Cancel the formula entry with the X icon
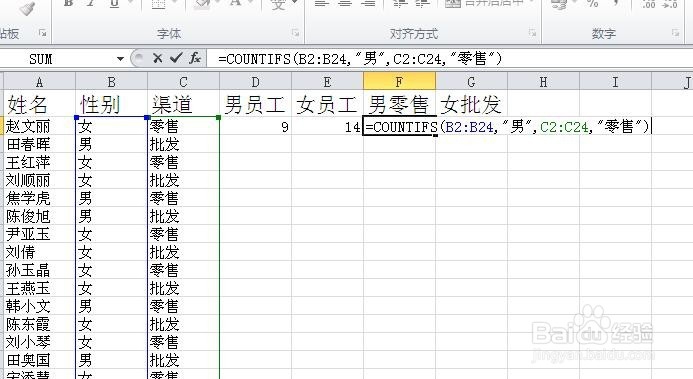The width and height of the screenshot is (693, 379). pyautogui.click(x=157, y=58)
